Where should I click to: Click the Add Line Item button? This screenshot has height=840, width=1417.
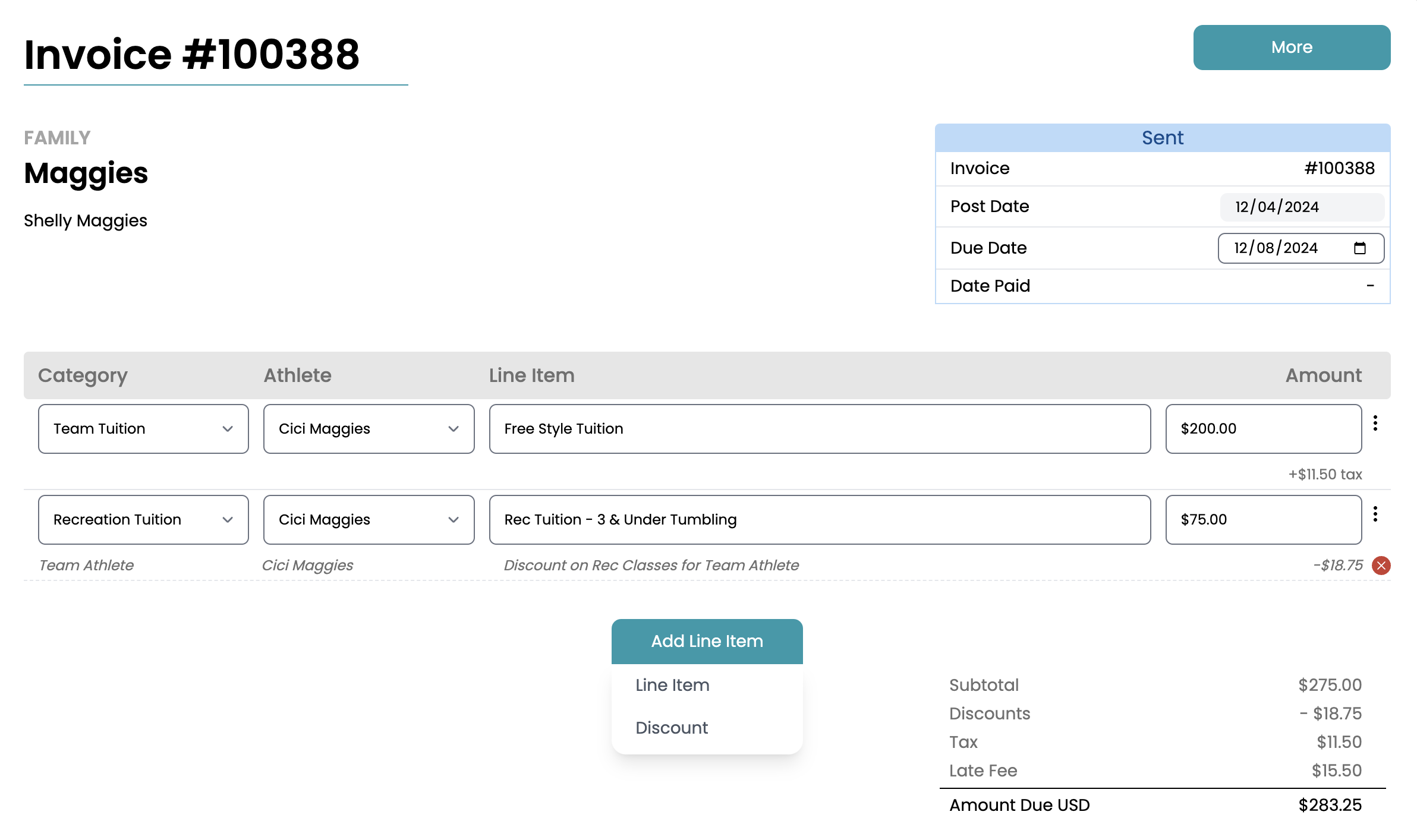707,641
